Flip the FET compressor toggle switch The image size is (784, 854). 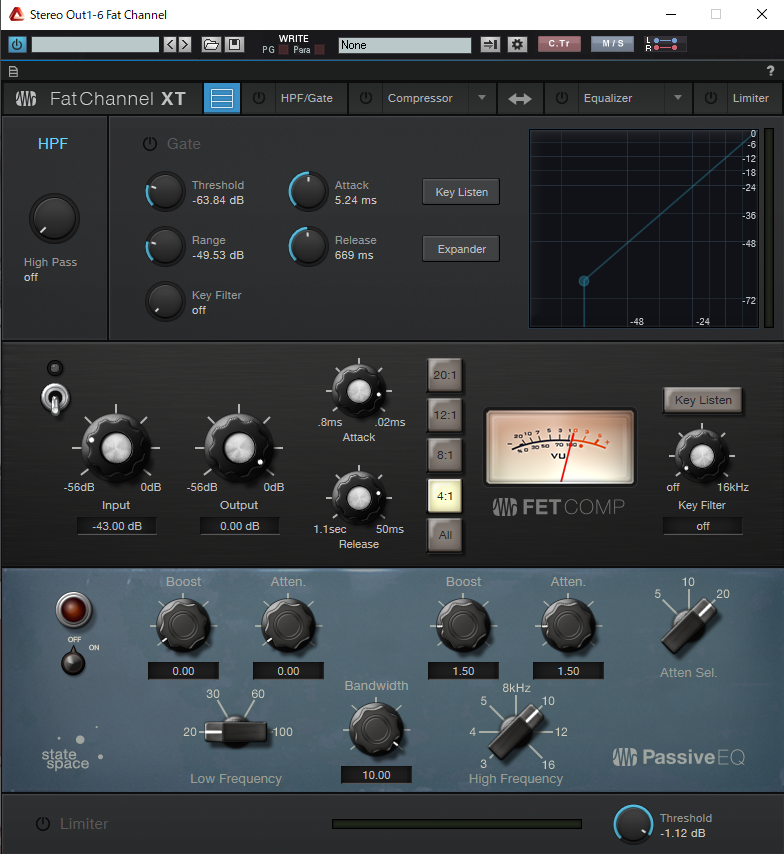coord(55,400)
